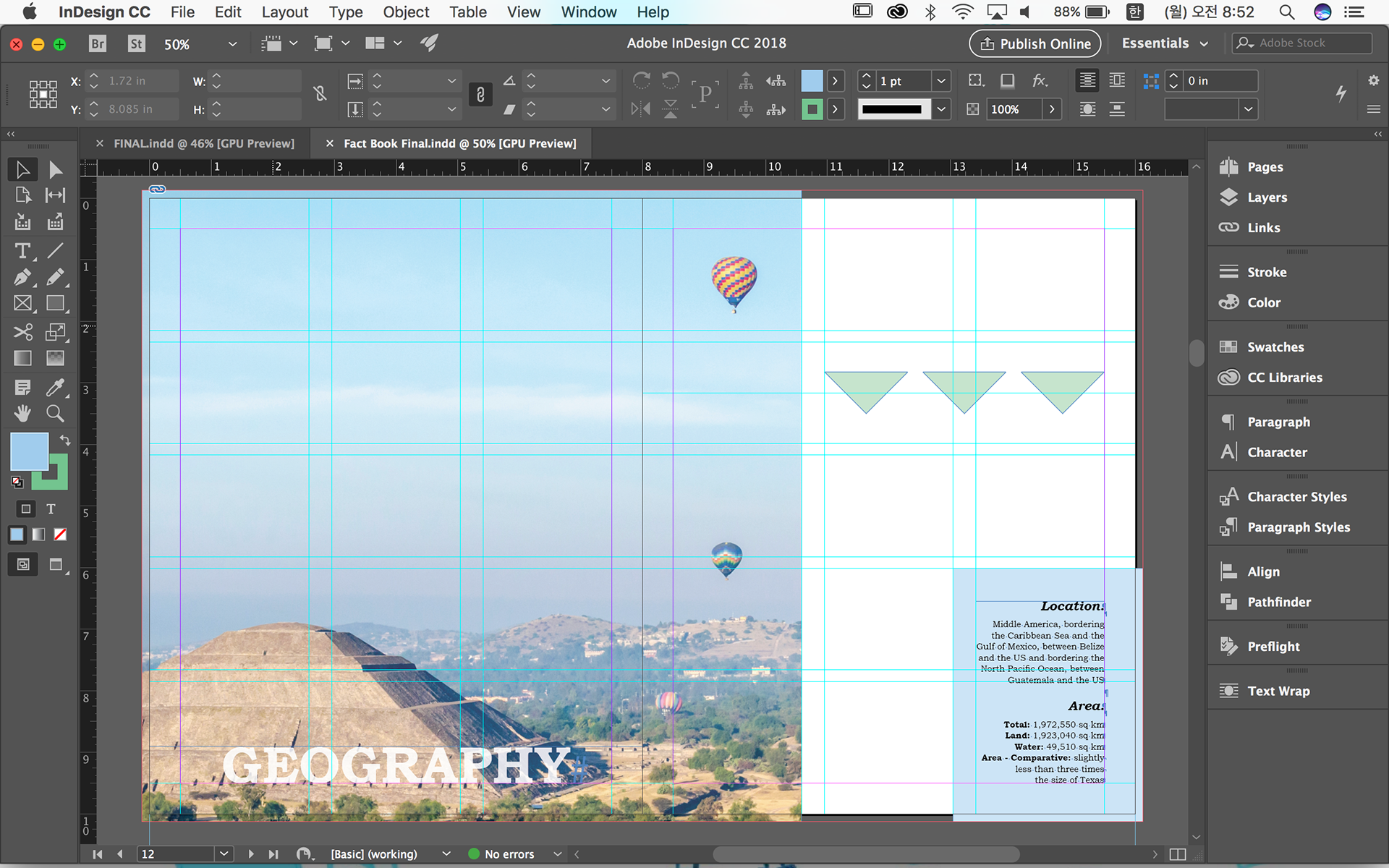Select the Hand tool

[x=22, y=414]
